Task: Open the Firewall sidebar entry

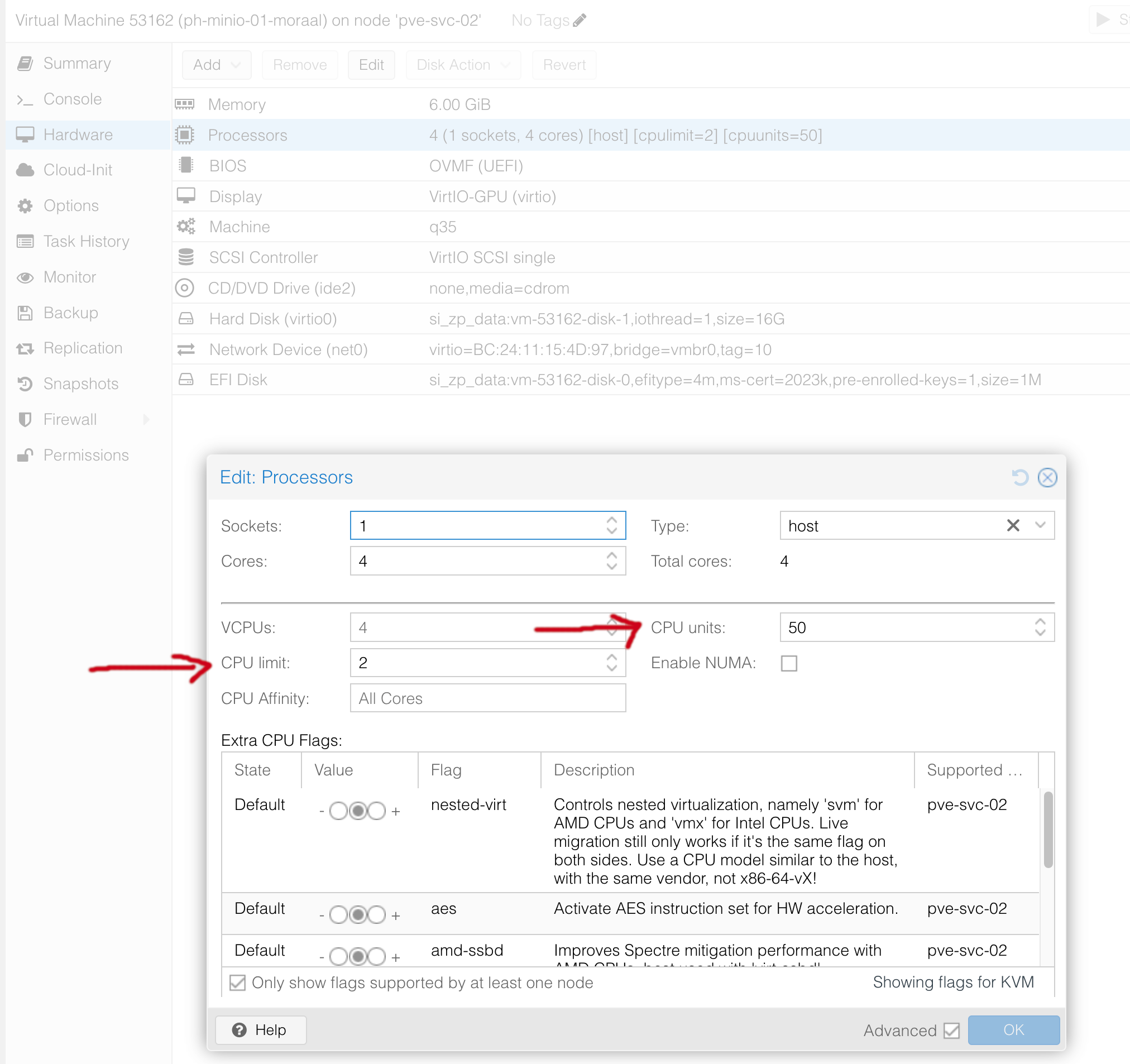Action: point(70,419)
